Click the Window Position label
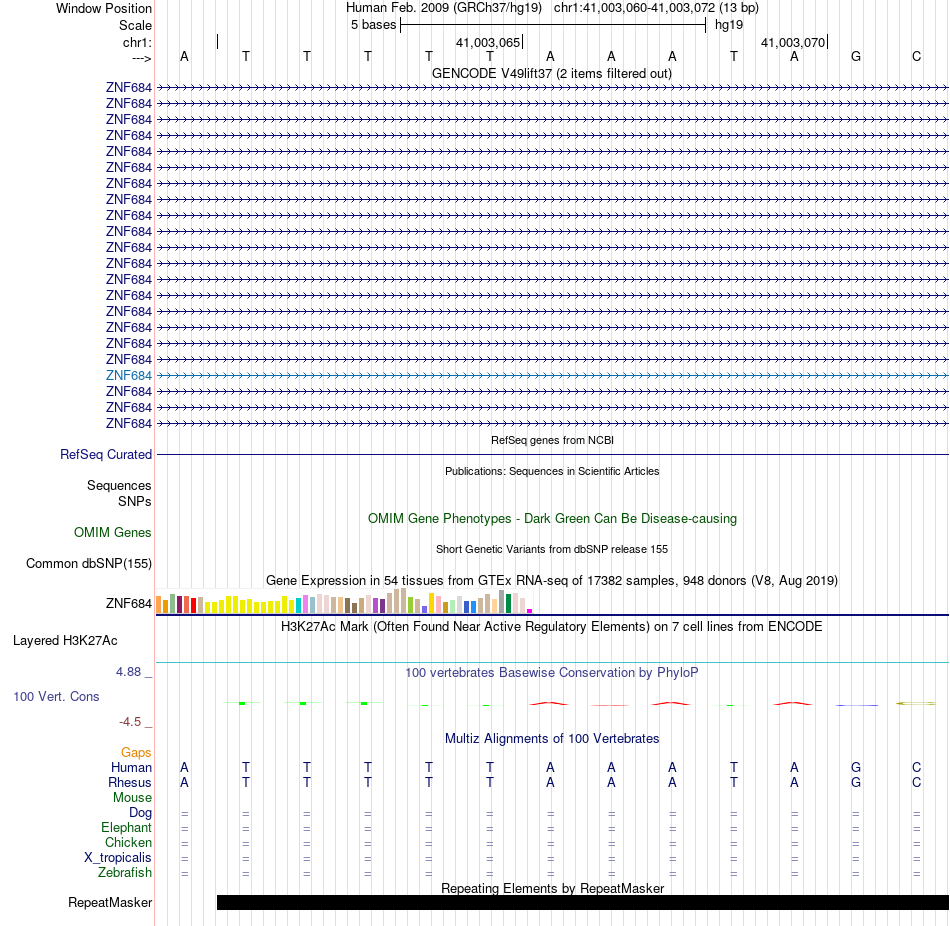Image resolution: width=950 pixels, height=926 pixels. pyautogui.click(x=104, y=8)
